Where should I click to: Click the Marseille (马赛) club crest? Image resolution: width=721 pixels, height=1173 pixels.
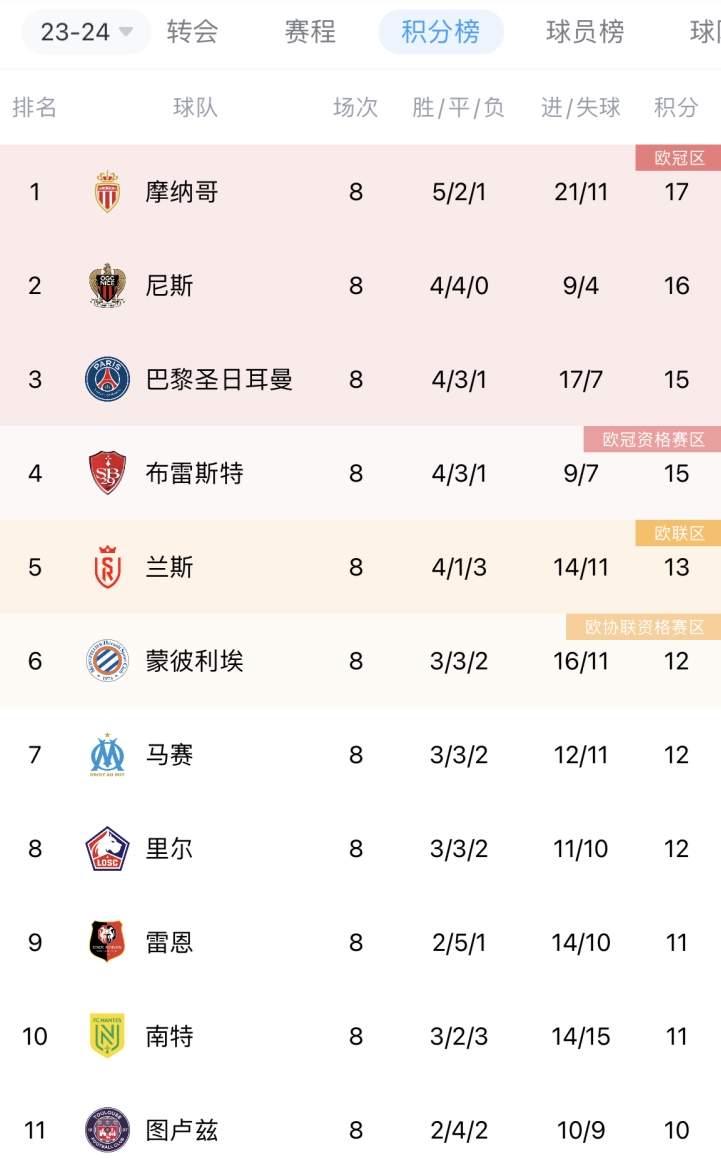[x=107, y=754]
